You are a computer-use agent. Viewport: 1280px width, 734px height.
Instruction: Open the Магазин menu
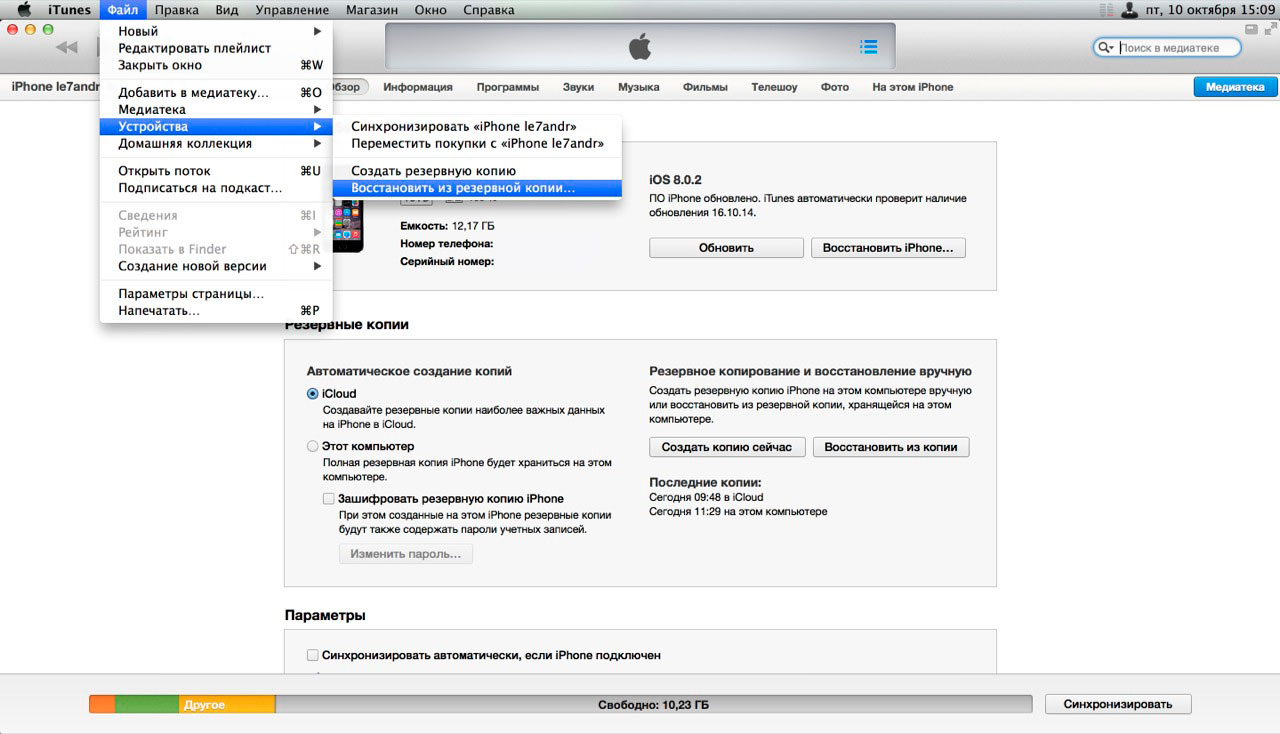tap(372, 10)
